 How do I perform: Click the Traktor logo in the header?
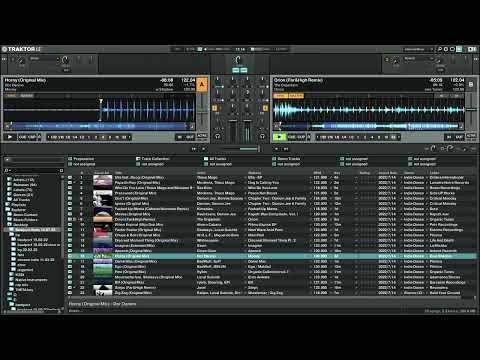pos(21,49)
